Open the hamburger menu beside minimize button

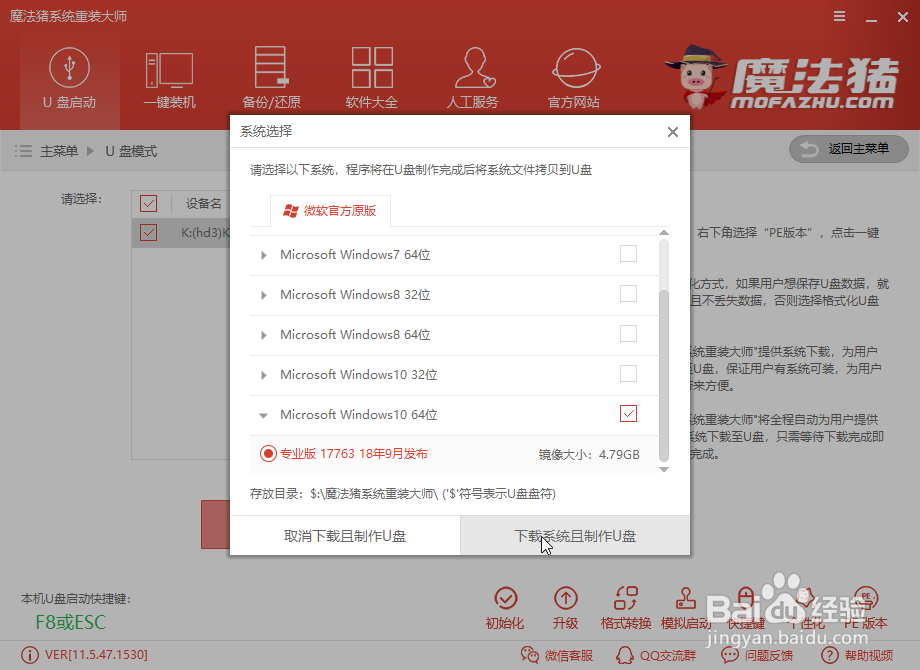coord(838,16)
